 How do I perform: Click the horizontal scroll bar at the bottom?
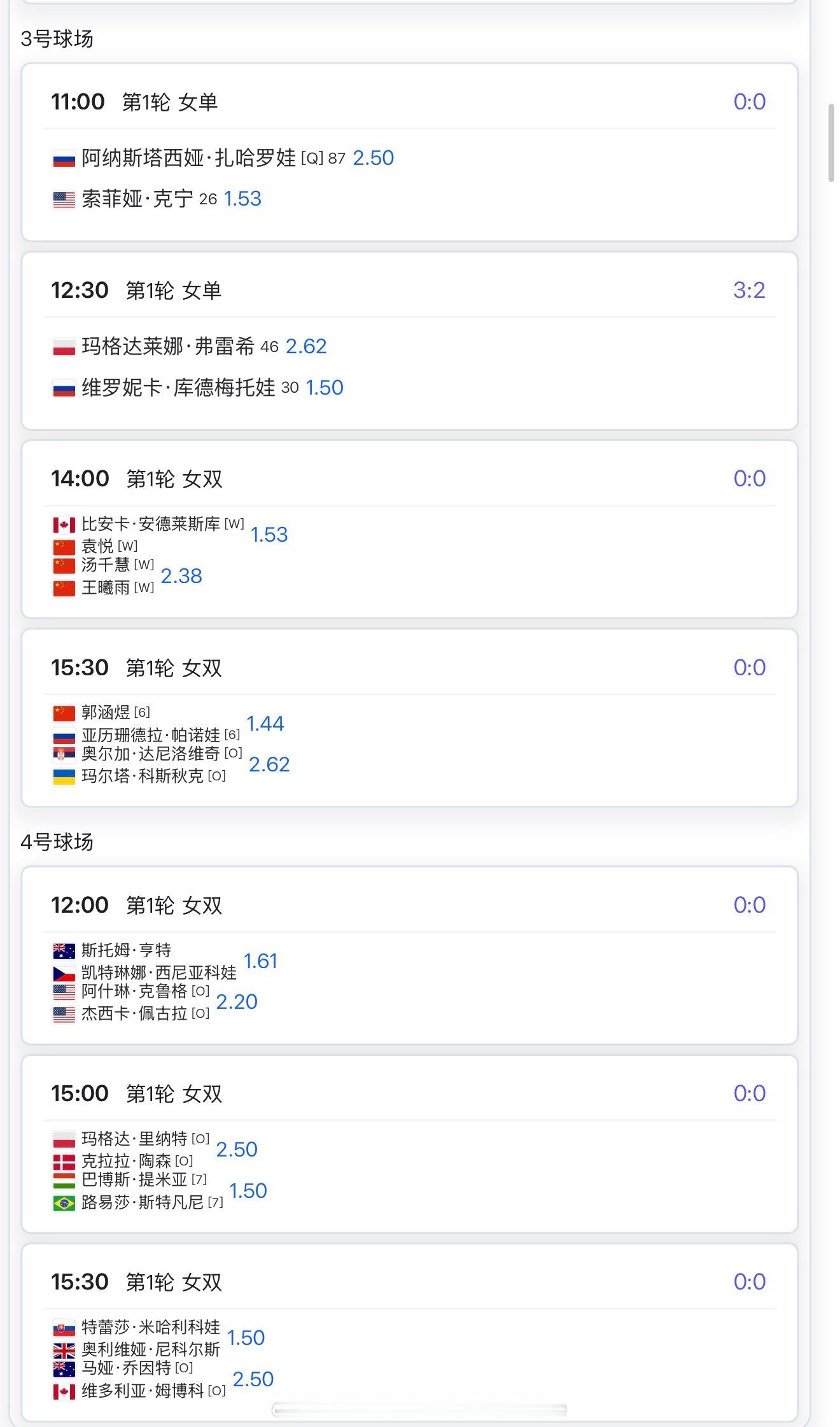click(419, 1410)
